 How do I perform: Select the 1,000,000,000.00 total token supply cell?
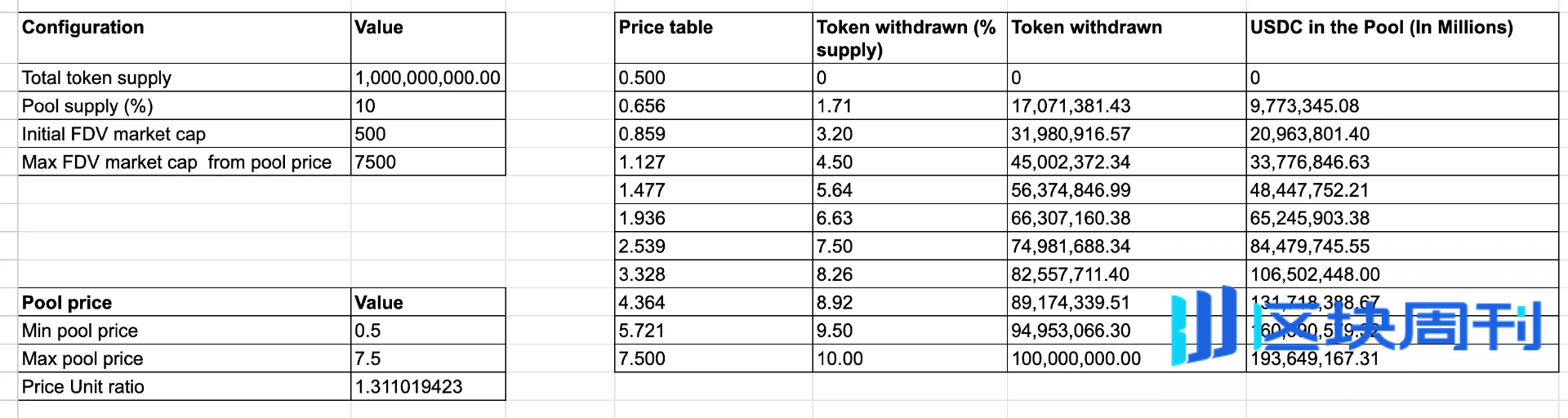(x=427, y=78)
